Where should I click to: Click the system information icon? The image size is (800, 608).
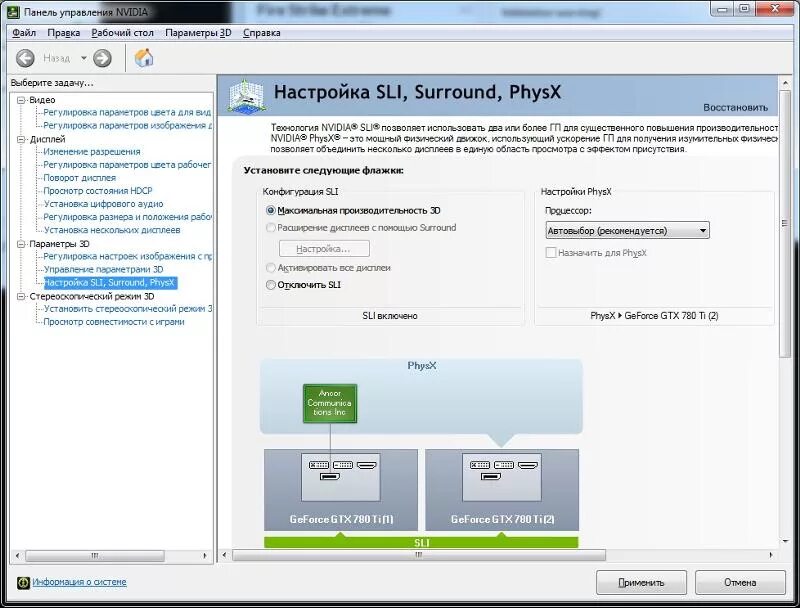[x=23, y=582]
